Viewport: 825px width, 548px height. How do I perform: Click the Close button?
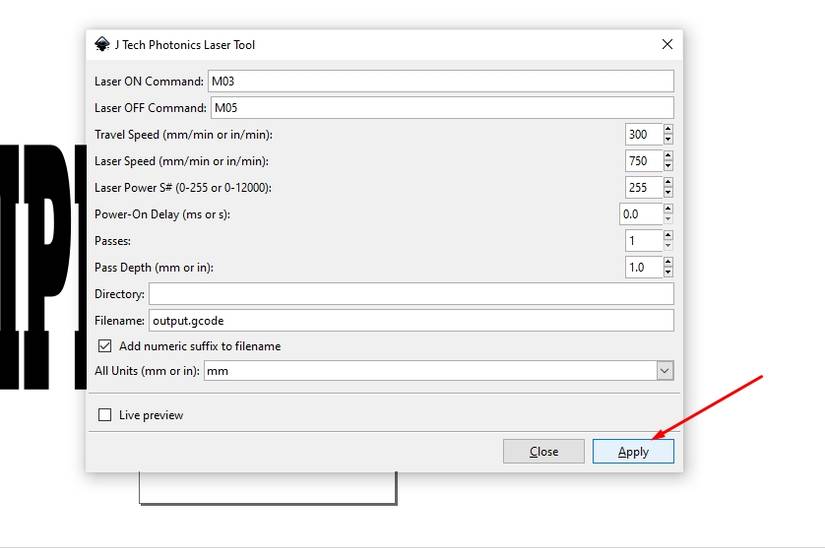tap(544, 451)
